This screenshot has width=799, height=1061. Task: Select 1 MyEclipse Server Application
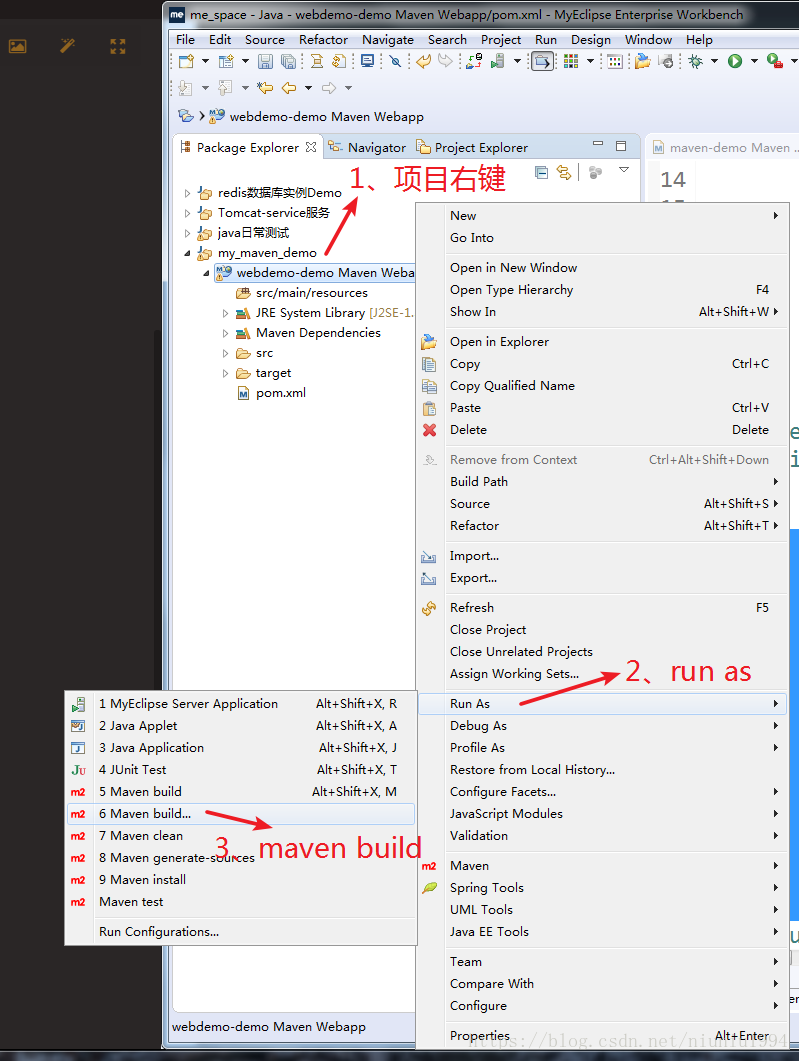tap(241, 704)
